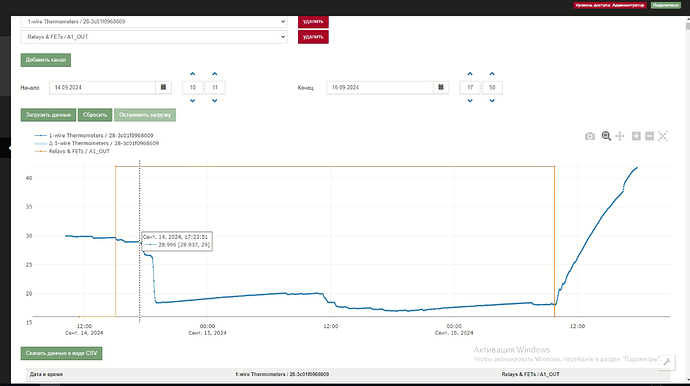This screenshot has width=690, height=386.
Task: Open the wrench settings icon
Action: click(667, 362)
